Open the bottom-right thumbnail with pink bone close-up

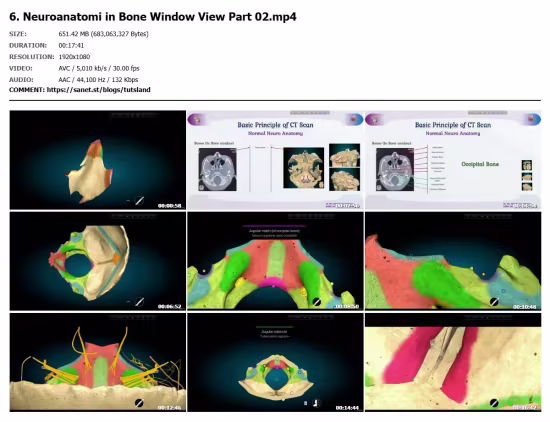tap(453, 362)
